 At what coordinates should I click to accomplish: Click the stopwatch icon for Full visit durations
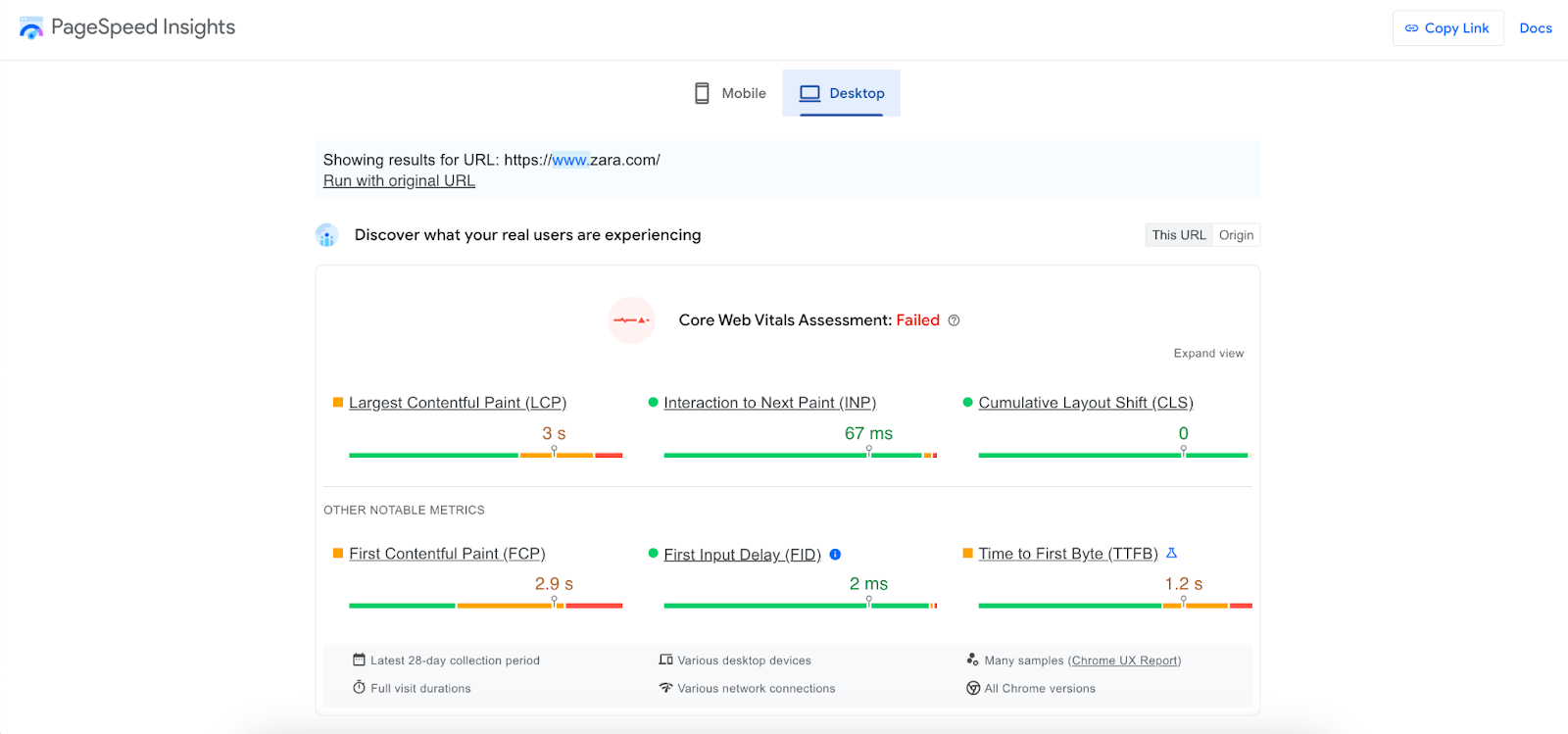coord(359,687)
